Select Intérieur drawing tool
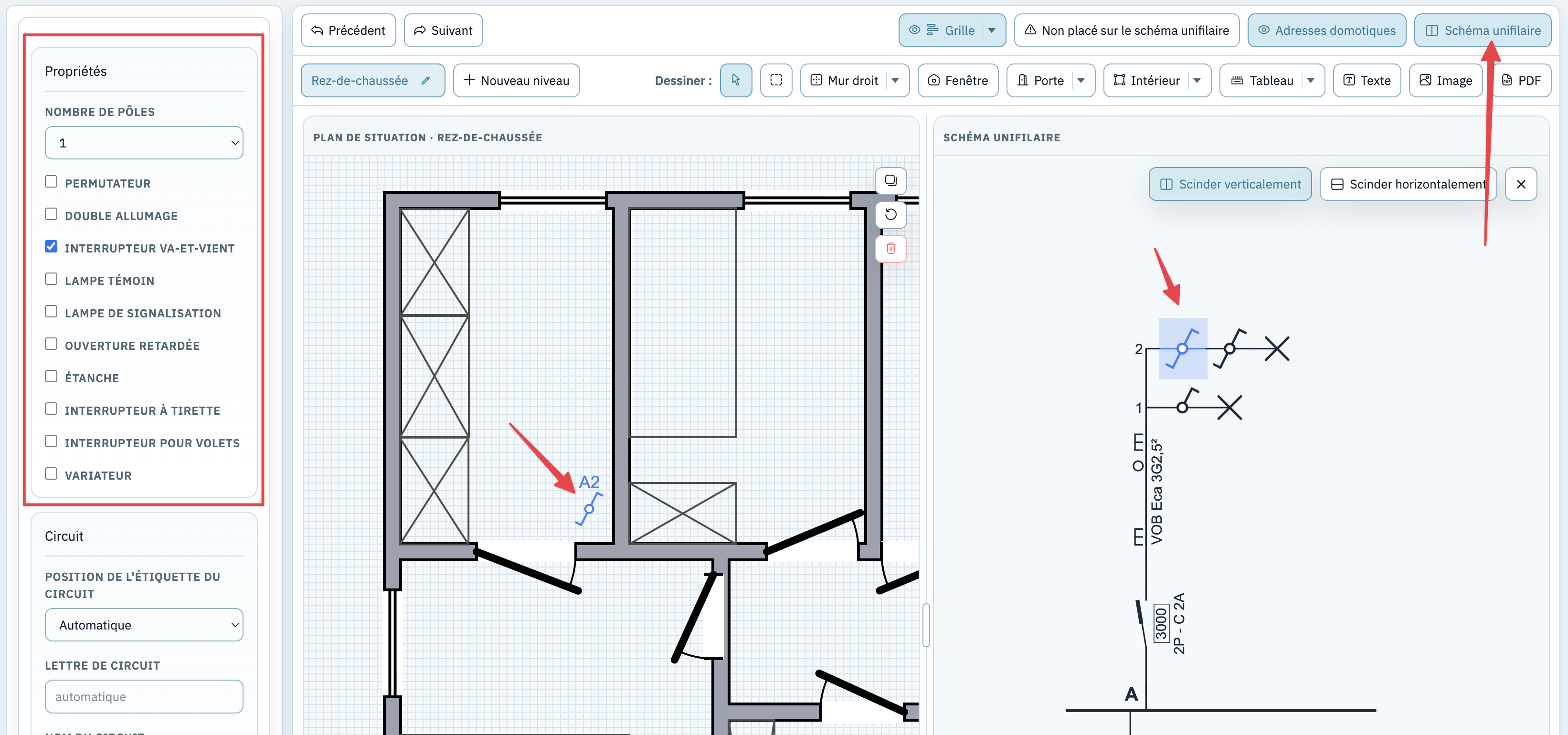 pyautogui.click(x=1146, y=80)
